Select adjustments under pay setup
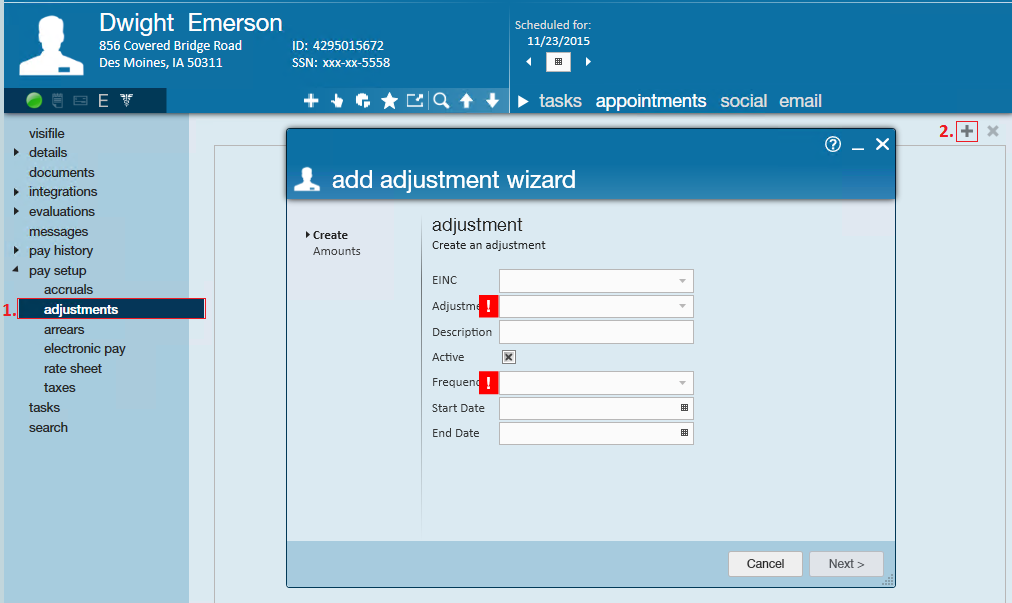Viewport: 1012px width, 603px height. [112, 309]
